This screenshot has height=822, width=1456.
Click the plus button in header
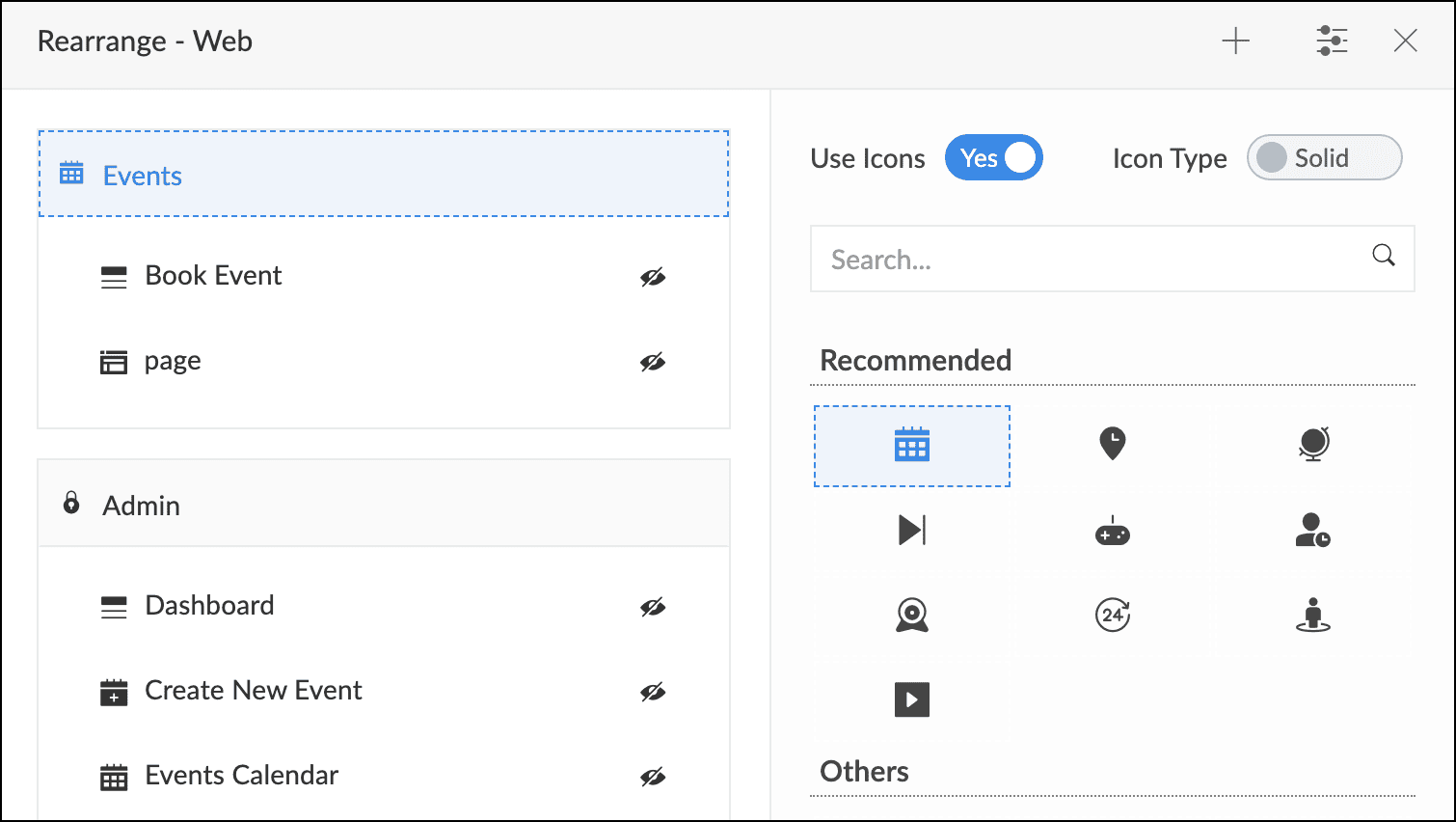pos(1235,41)
